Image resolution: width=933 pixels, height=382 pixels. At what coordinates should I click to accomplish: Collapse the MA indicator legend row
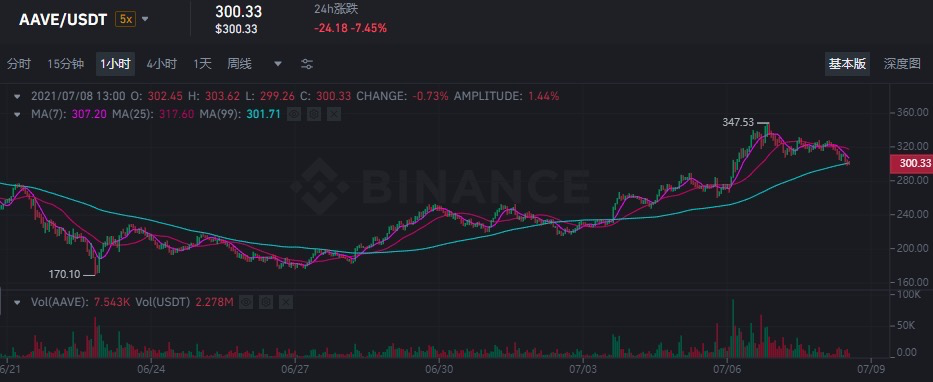click(17, 114)
